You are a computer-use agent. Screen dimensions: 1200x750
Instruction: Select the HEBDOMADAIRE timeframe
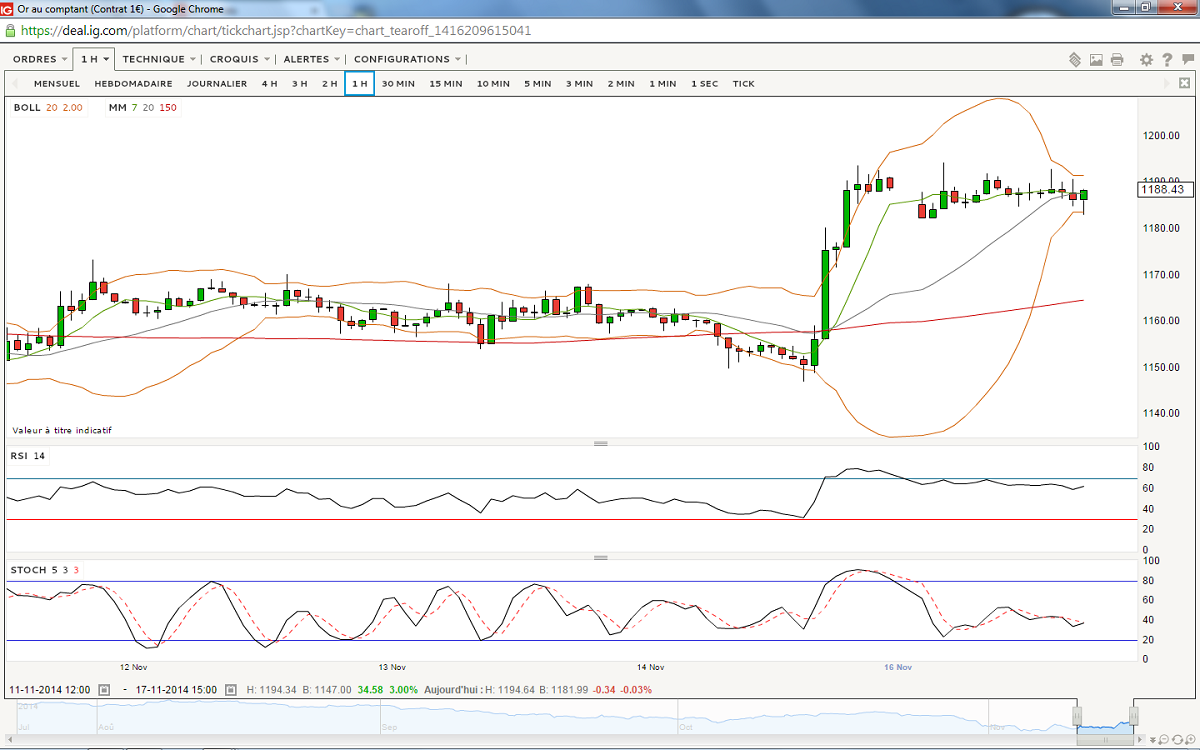(x=134, y=84)
